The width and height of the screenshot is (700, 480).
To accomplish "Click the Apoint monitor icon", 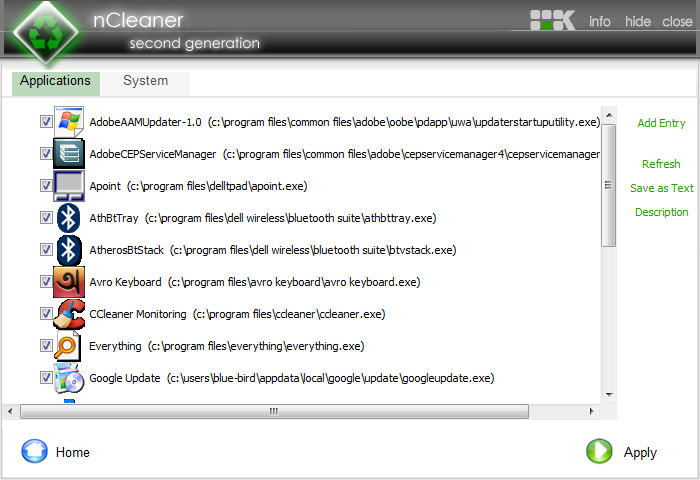I will point(69,186).
